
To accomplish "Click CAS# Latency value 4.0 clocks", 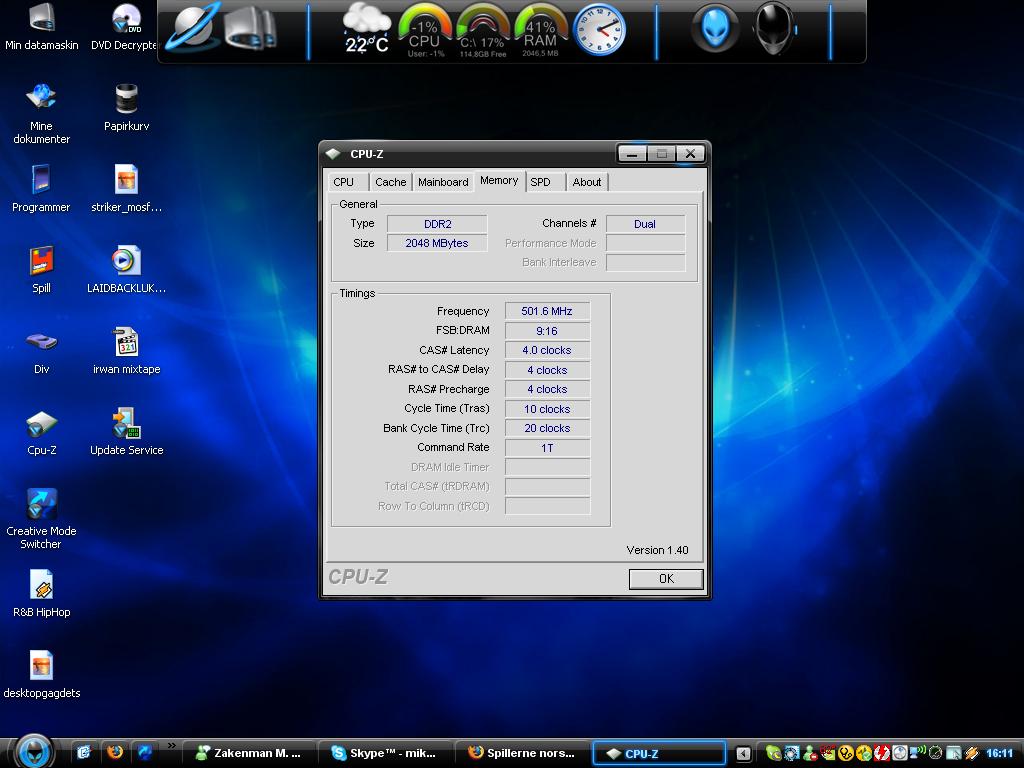I will [547, 351].
